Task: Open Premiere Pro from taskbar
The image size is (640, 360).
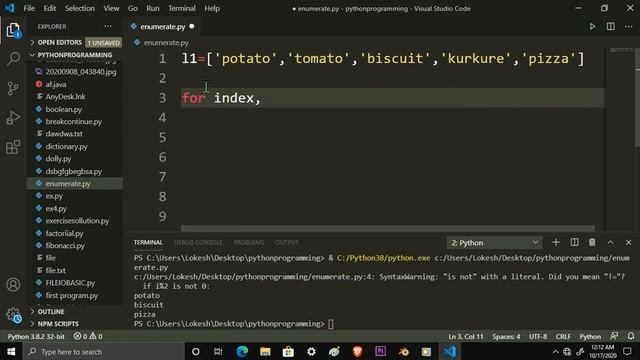Action: pyautogui.click(x=380, y=351)
